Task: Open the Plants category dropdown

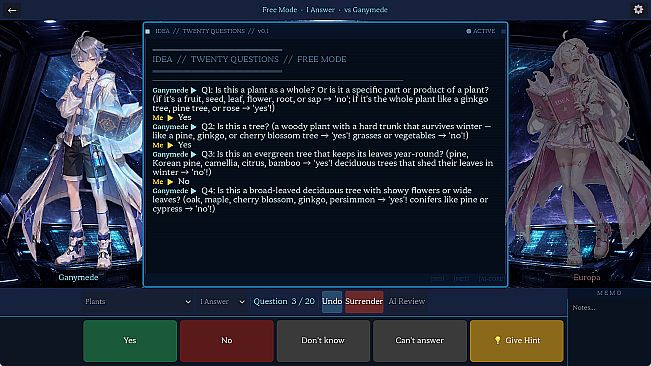Action: pyautogui.click(x=137, y=302)
